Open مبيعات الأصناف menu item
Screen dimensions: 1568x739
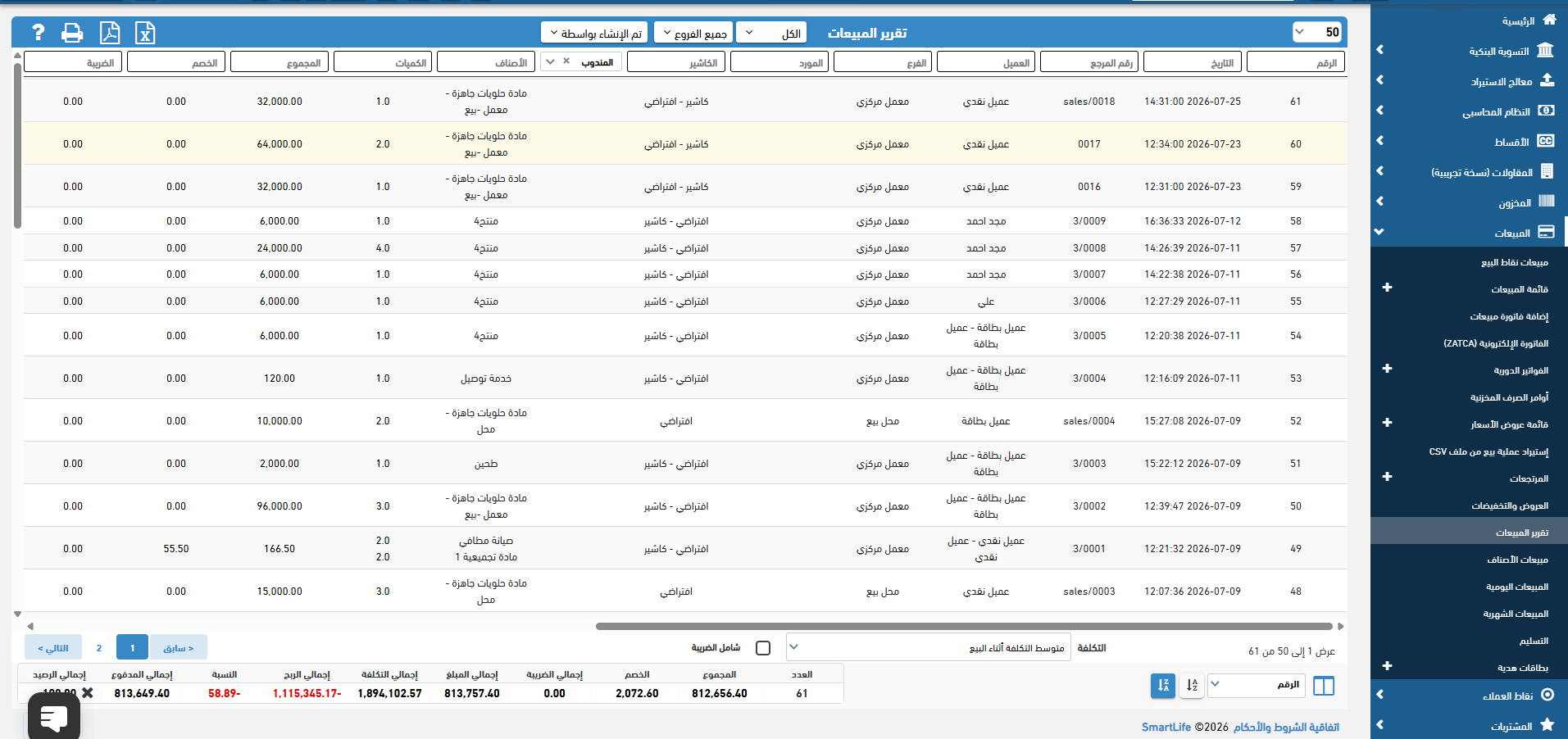point(1518,560)
